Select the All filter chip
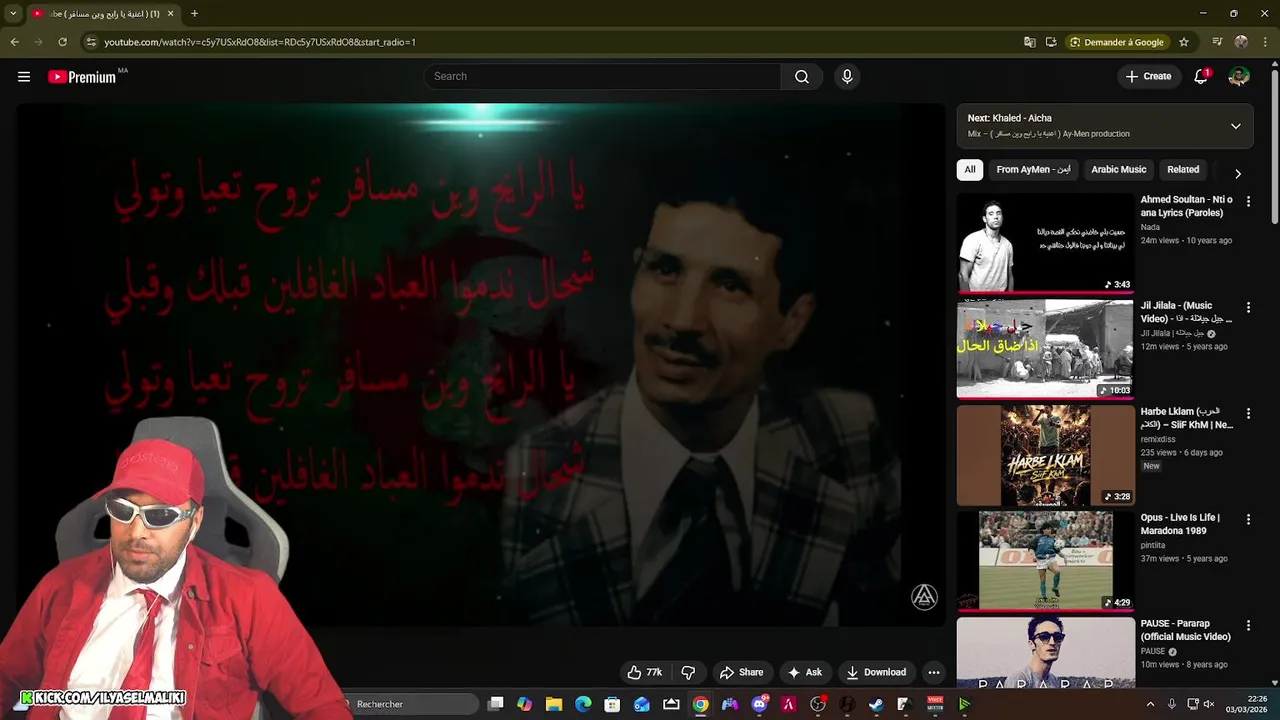Image resolution: width=1280 pixels, height=720 pixels. click(970, 170)
